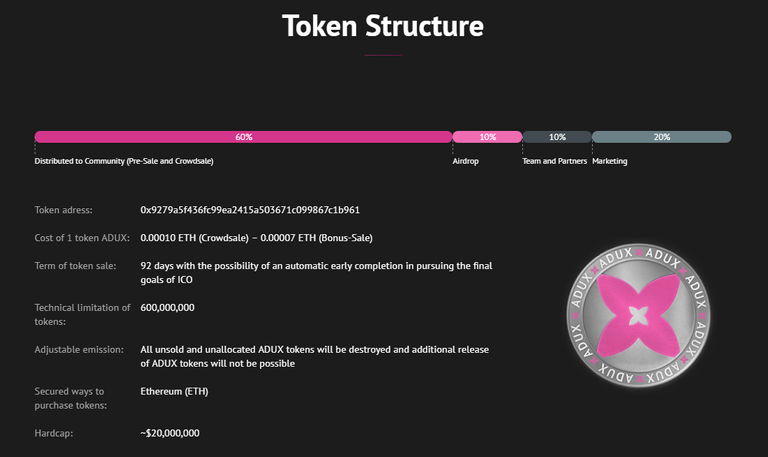Select the 10% Airdrop bar segment
Viewport: 768px width, 457px height.
point(487,137)
